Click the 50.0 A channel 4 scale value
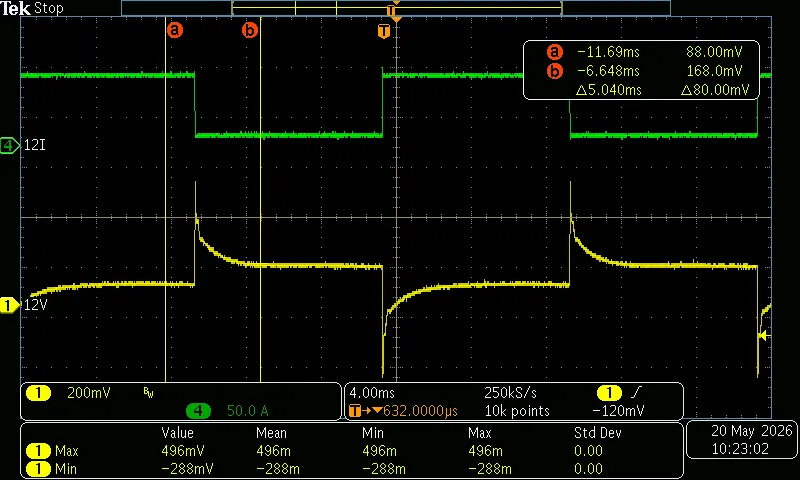 [247, 411]
